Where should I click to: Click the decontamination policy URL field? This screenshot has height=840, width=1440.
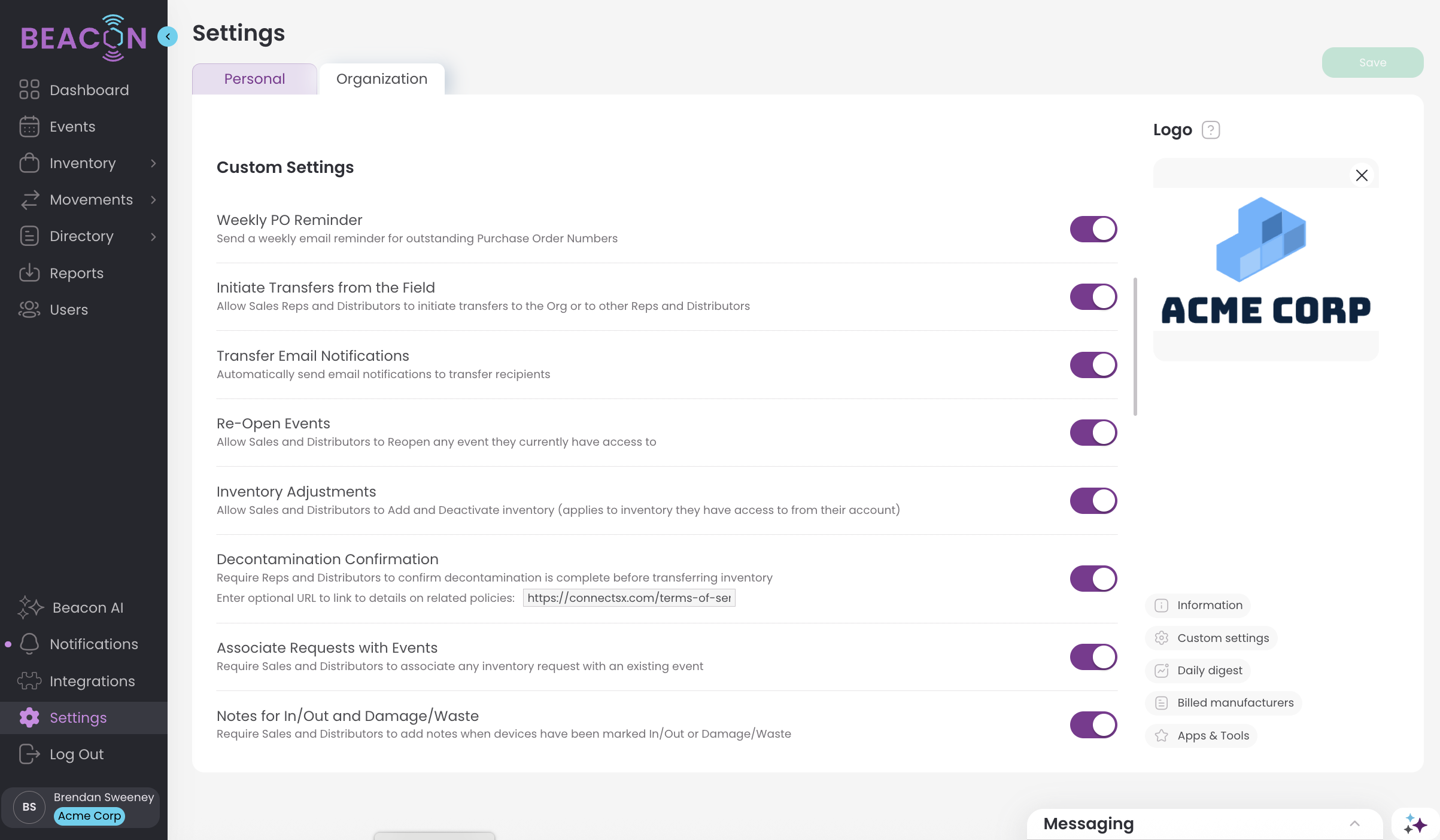pyautogui.click(x=628, y=598)
